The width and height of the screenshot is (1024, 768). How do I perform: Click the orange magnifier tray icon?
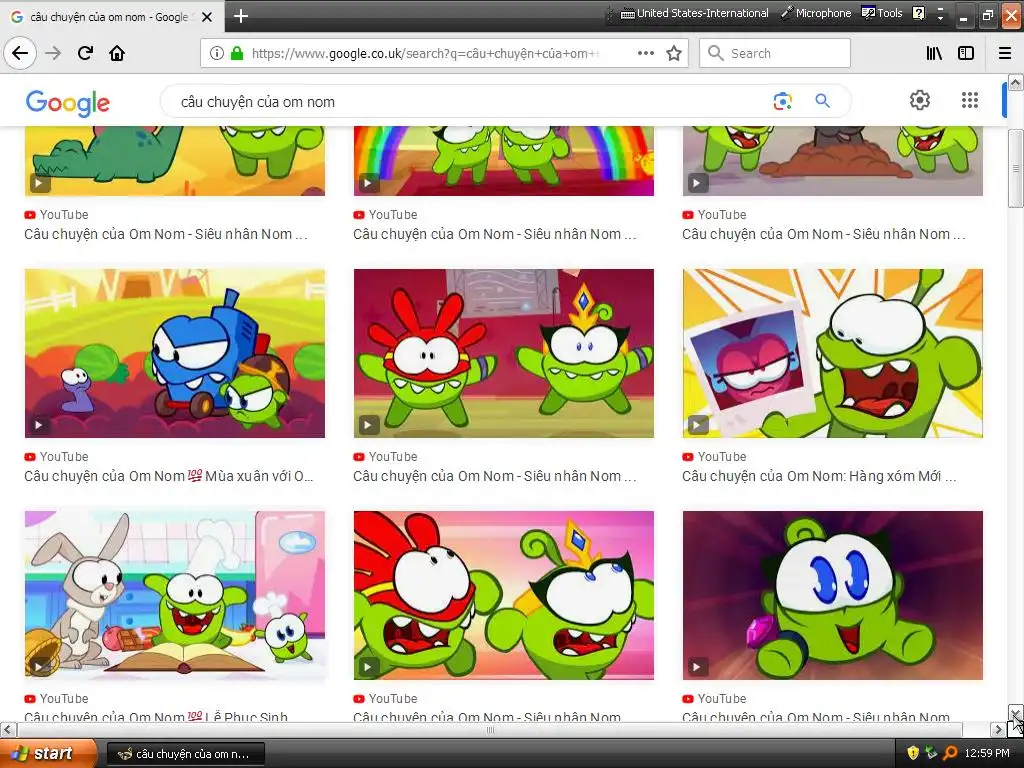click(950, 753)
